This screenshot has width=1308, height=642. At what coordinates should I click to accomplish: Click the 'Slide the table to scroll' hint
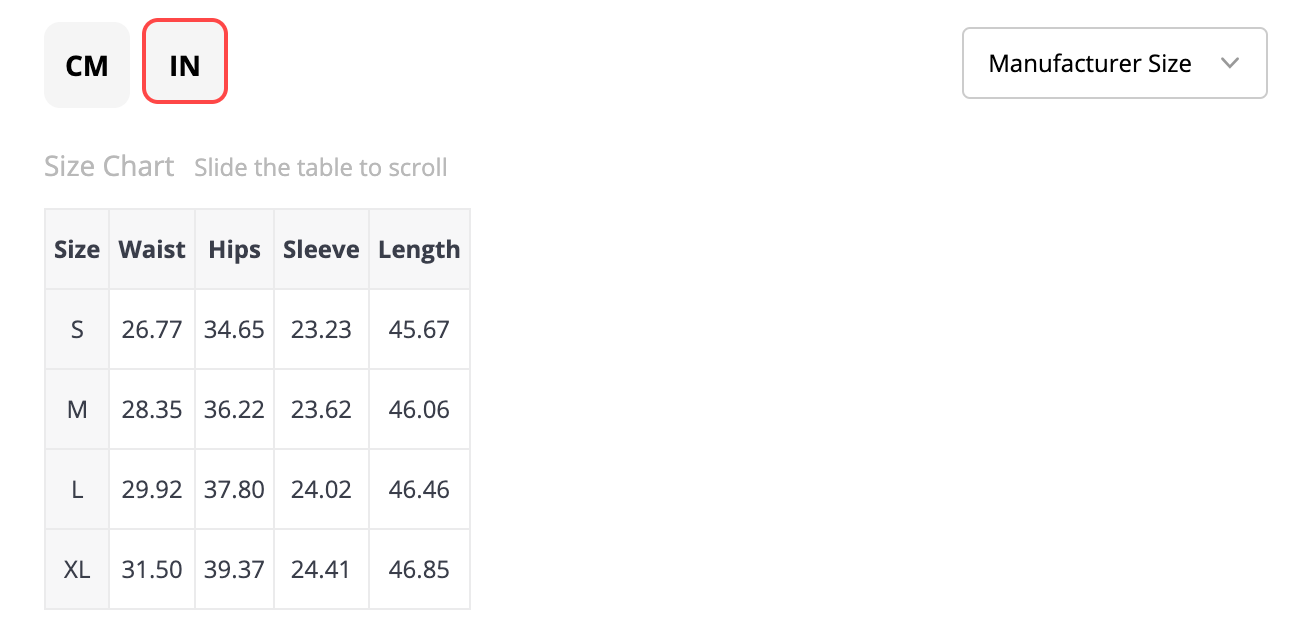[x=321, y=168]
